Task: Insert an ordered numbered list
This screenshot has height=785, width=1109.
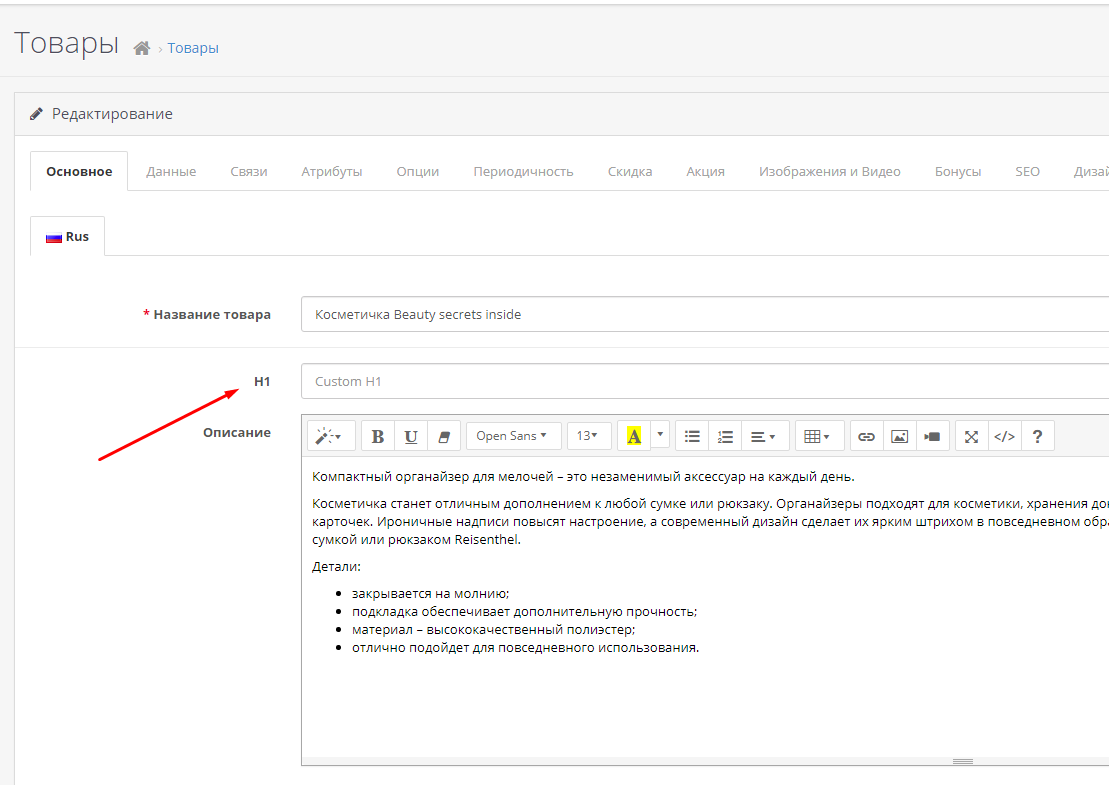Action: [725, 436]
